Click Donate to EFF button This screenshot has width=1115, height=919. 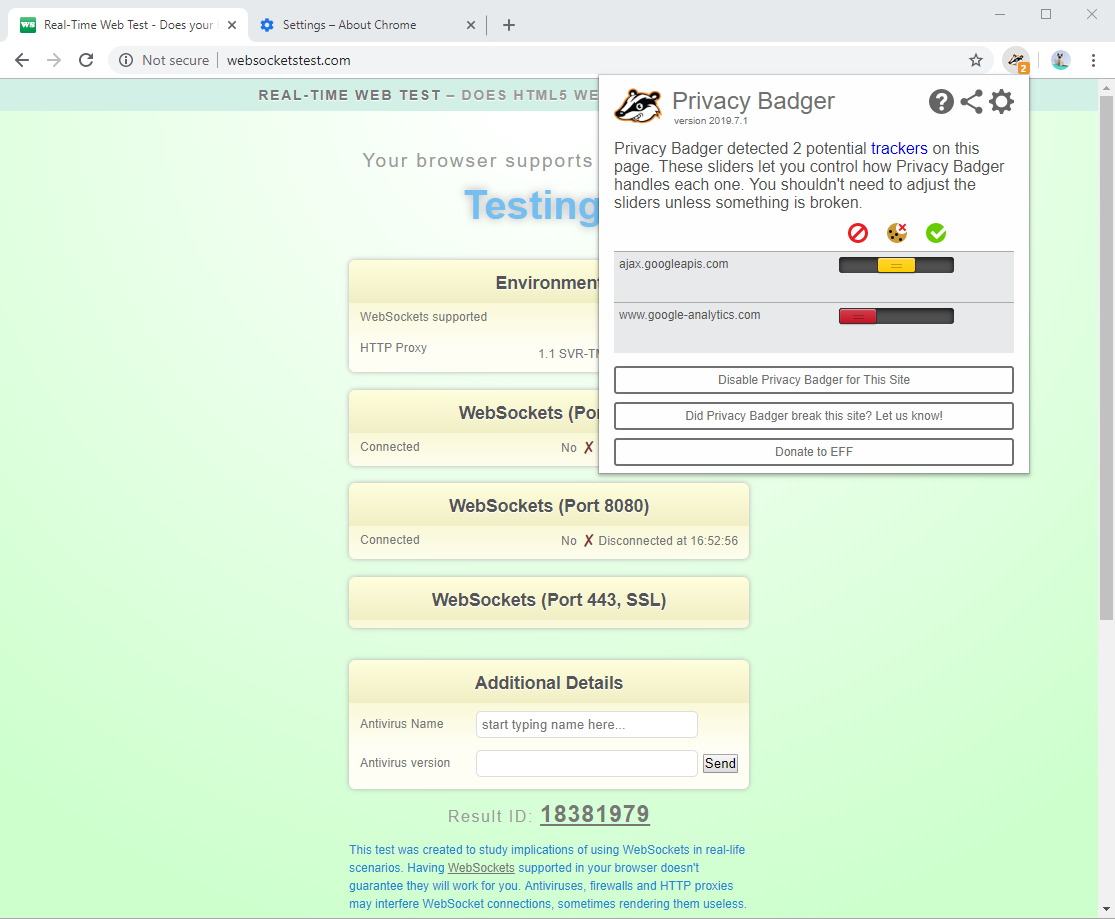coord(813,452)
